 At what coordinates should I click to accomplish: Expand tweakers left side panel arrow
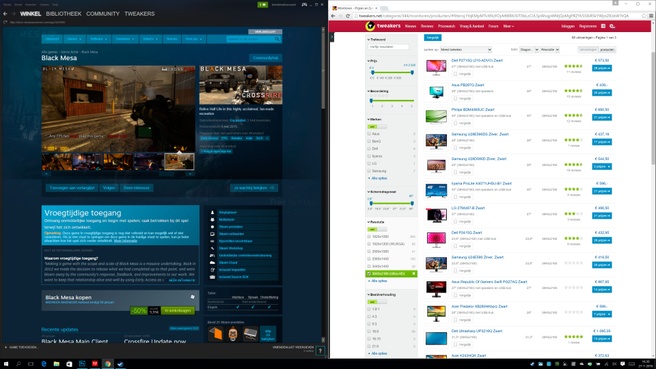click(x=332, y=37)
